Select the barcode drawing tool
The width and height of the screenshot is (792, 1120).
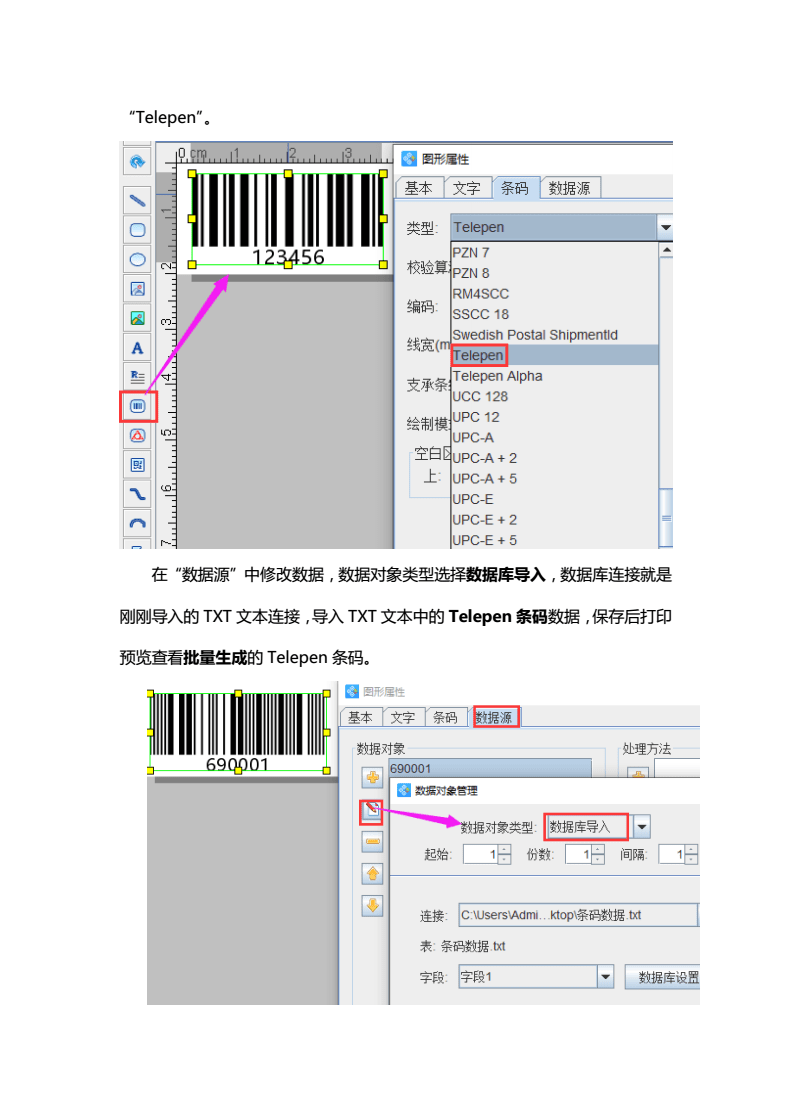click(138, 406)
